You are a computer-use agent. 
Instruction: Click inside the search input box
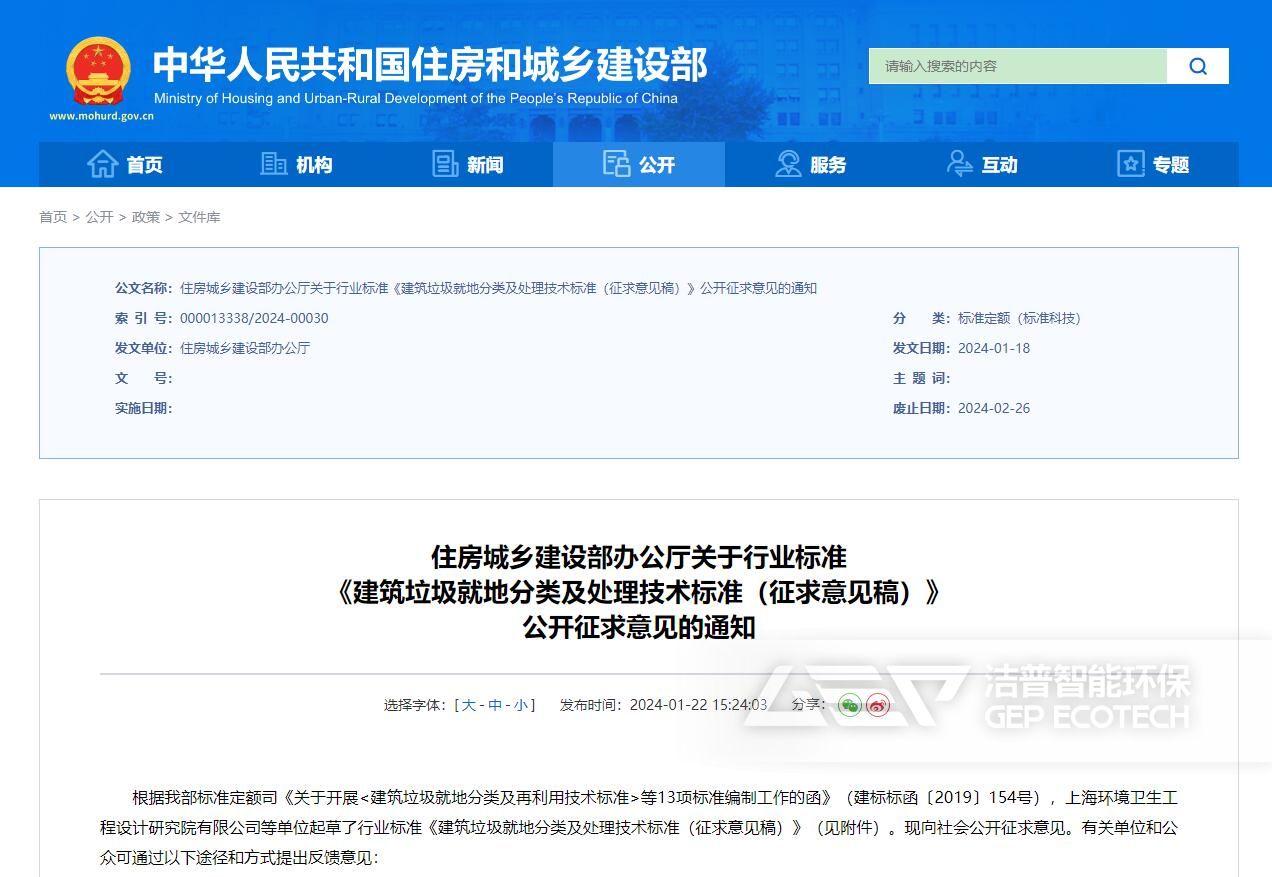1010,65
